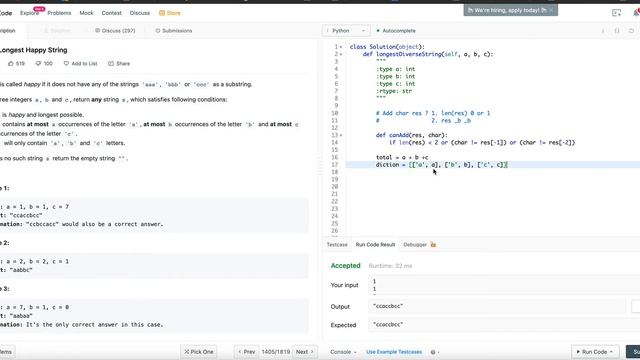Click line number 20 in the editor gutter

click(x=335, y=187)
